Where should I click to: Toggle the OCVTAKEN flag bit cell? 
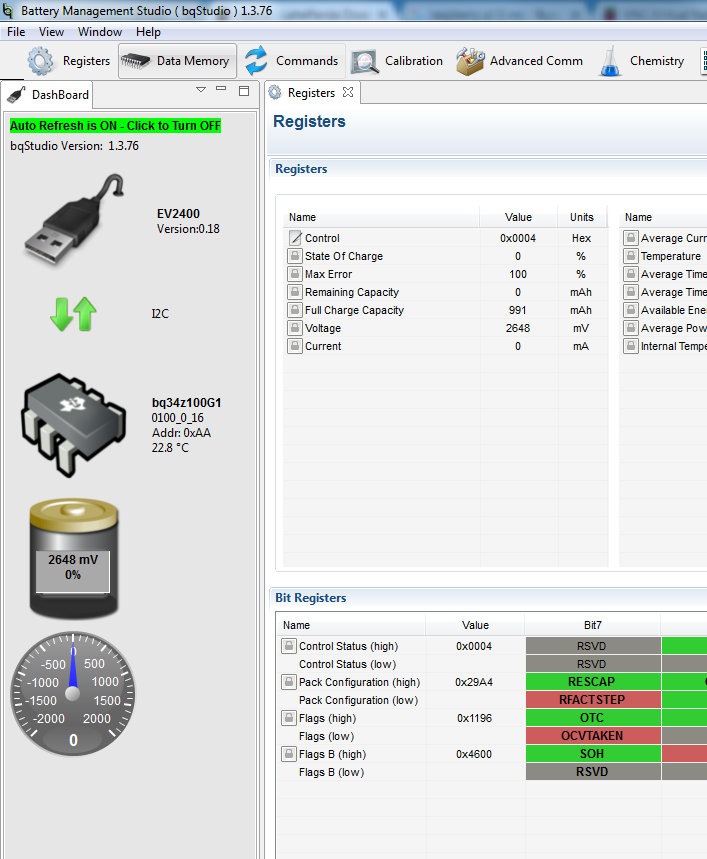[x=593, y=736]
